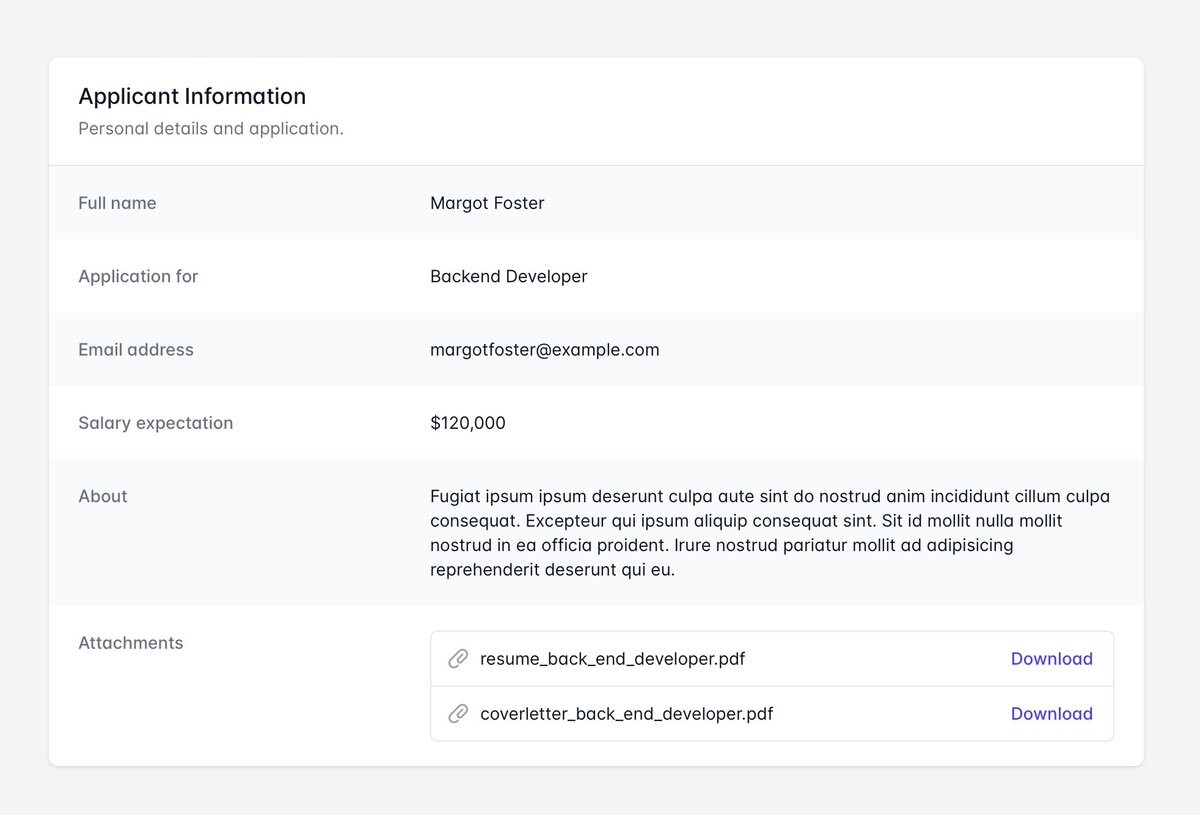Click the About label
Screen dimensions: 1200x815
click(103, 496)
